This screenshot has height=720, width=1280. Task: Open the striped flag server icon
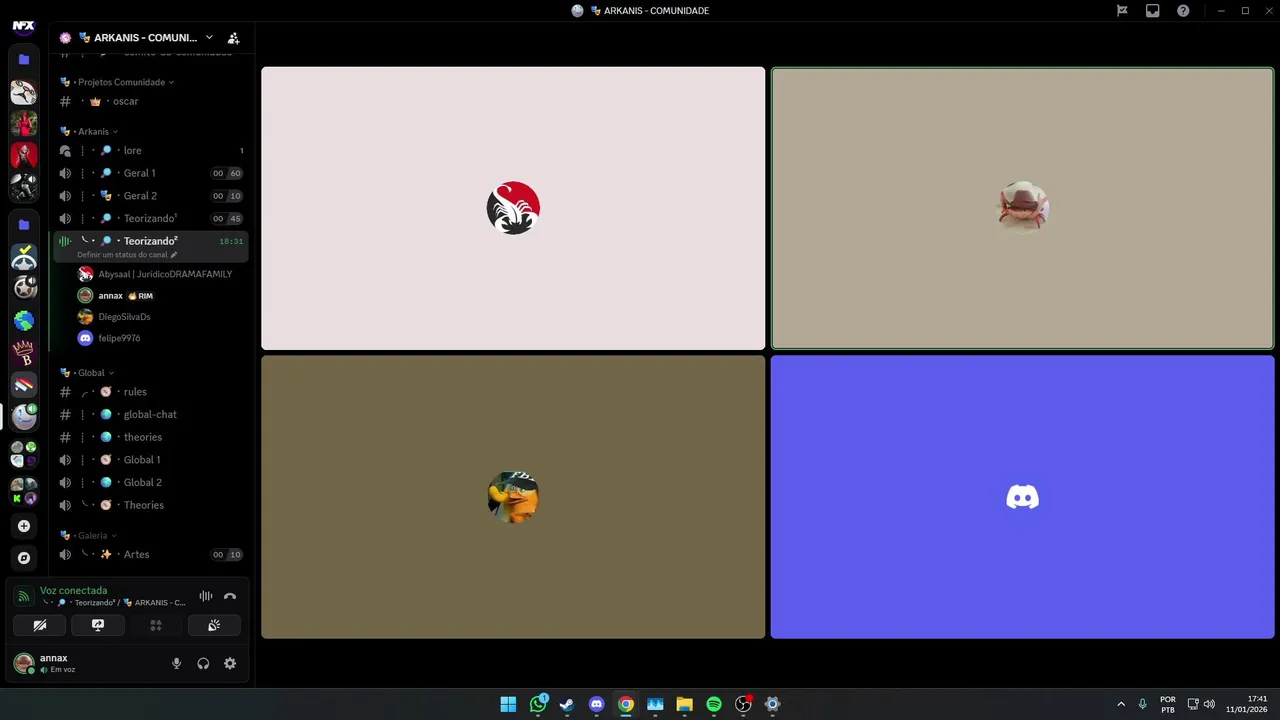click(24, 385)
